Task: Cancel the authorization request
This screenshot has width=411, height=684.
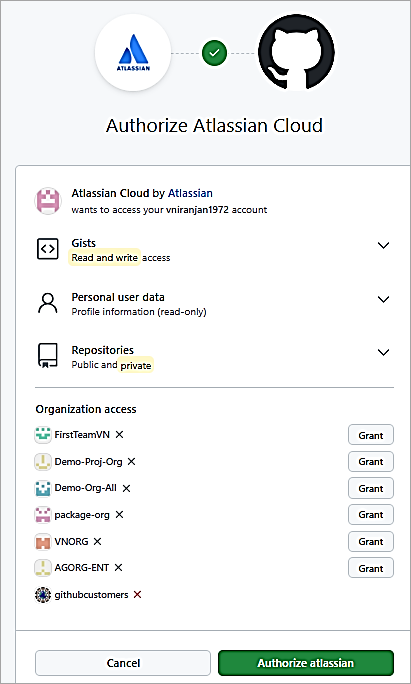Action: (123, 663)
